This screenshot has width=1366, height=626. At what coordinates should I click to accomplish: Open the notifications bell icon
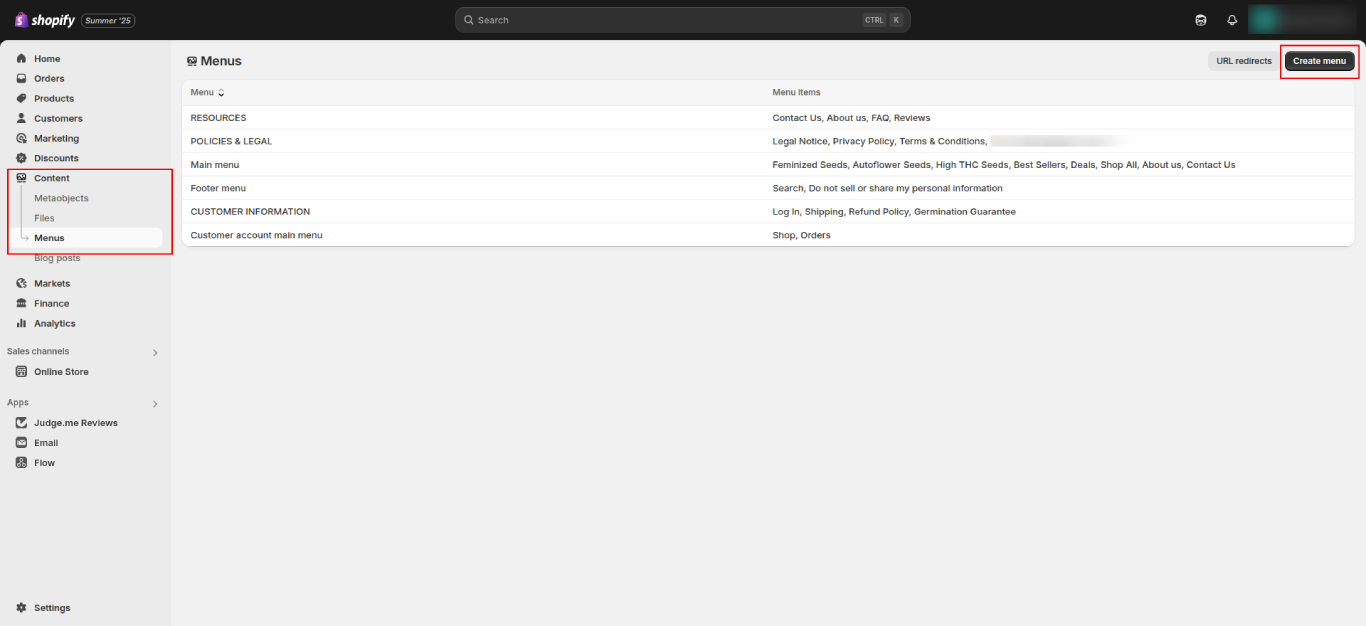1232,20
